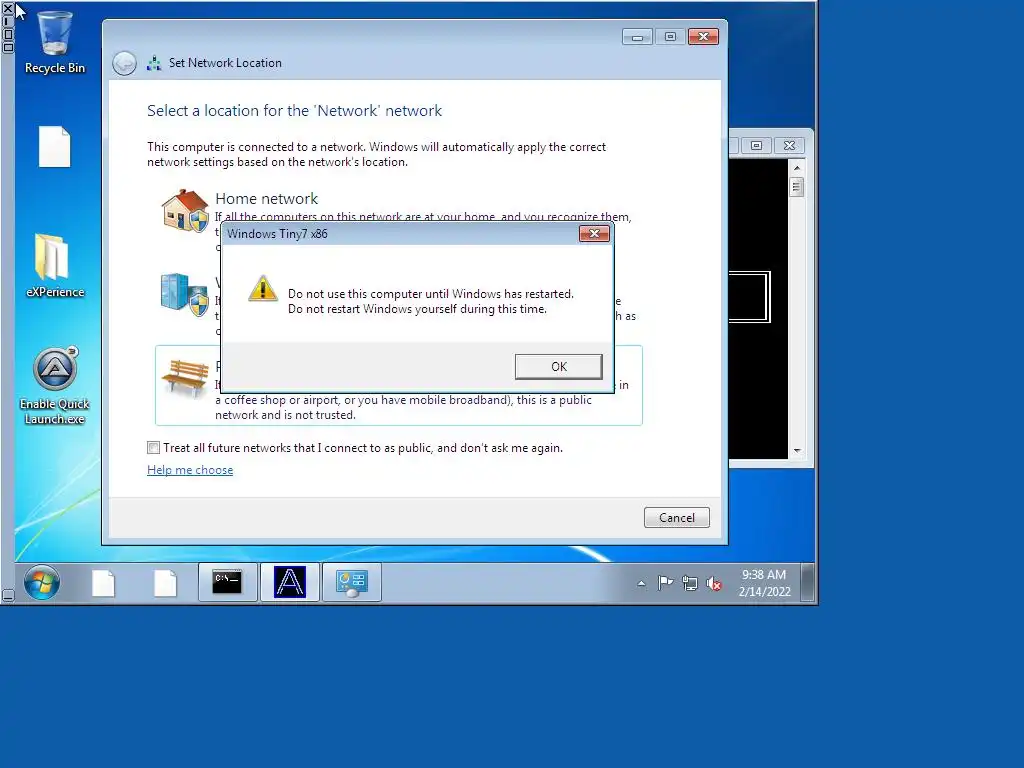Select the Public network bench icon
This screenshot has height=768, width=1024.
(185, 377)
